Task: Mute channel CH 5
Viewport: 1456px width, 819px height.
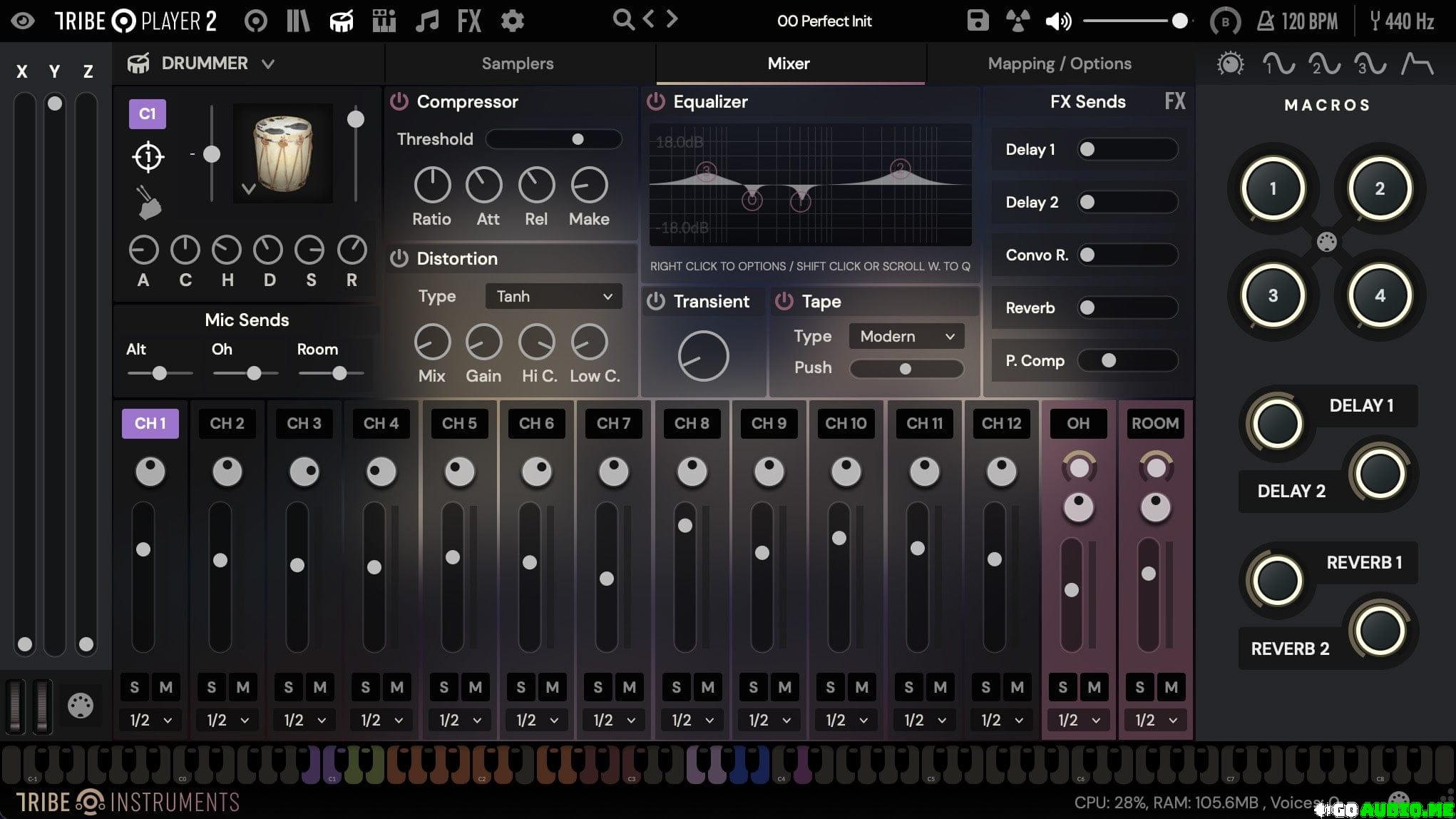Action: pos(475,687)
